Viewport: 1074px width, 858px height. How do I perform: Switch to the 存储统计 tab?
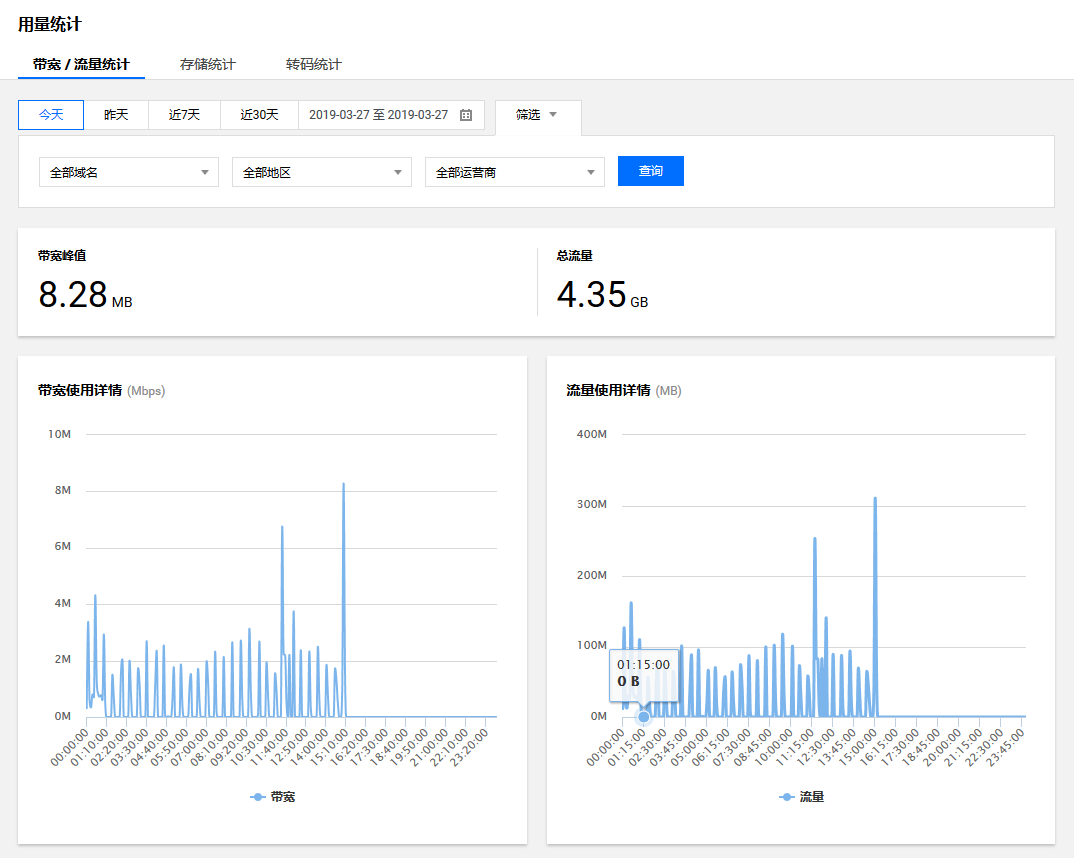pyautogui.click(x=208, y=64)
